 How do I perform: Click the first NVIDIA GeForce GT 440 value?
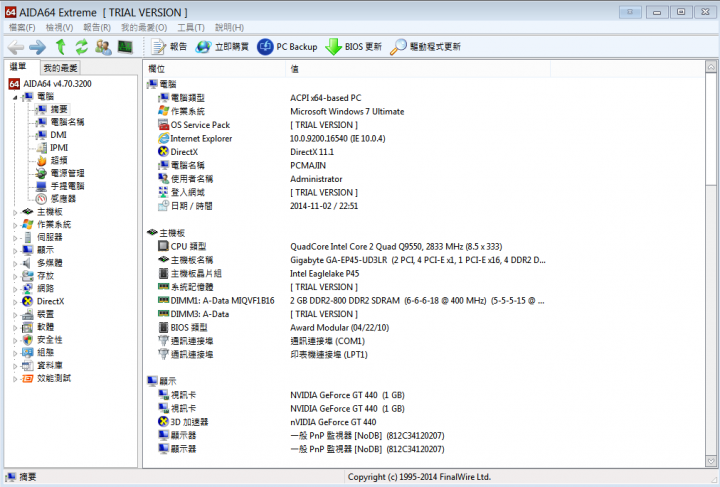click(x=347, y=395)
